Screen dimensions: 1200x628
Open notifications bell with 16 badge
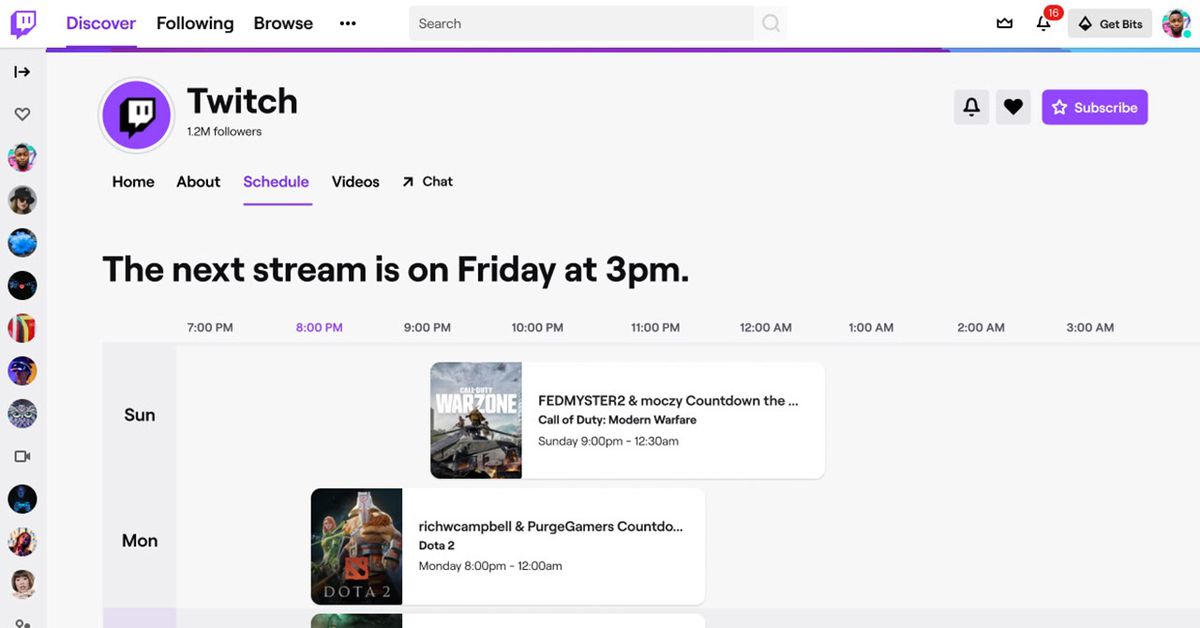[1045, 22]
